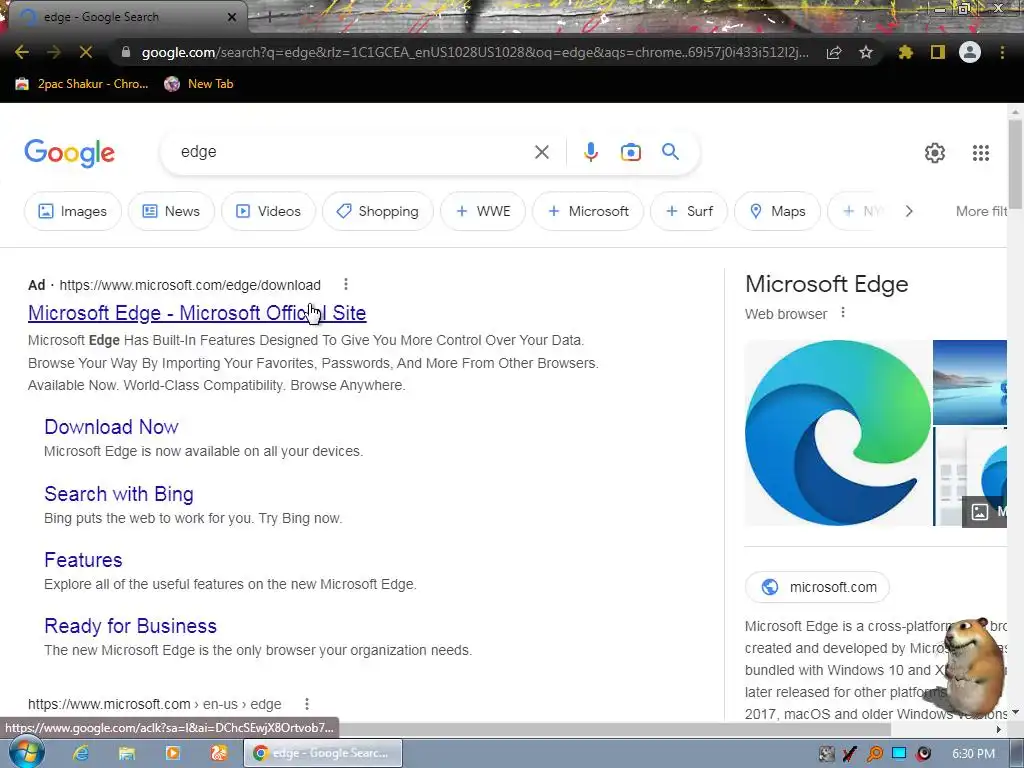Viewport: 1024px width, 768px height.
Task: Open Microsoft Edge panel's three-dot menu
Action: pos(843,313)
